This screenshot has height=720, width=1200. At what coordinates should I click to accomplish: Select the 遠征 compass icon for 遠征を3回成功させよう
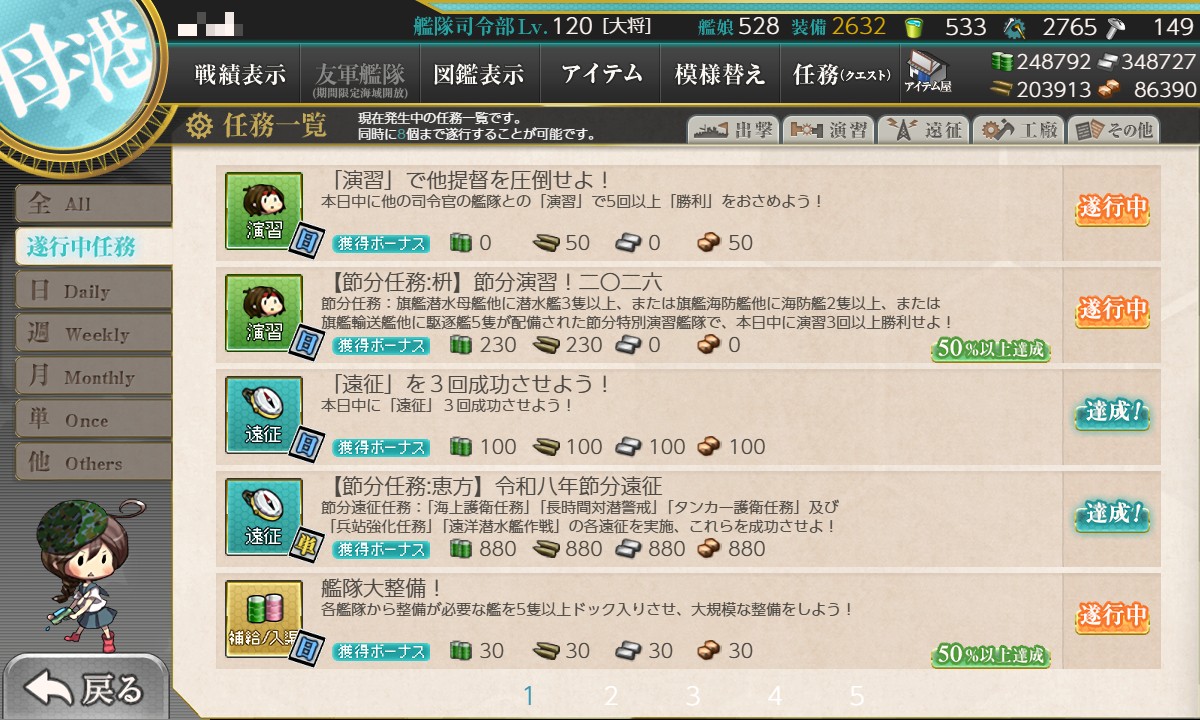pos(264,412)
